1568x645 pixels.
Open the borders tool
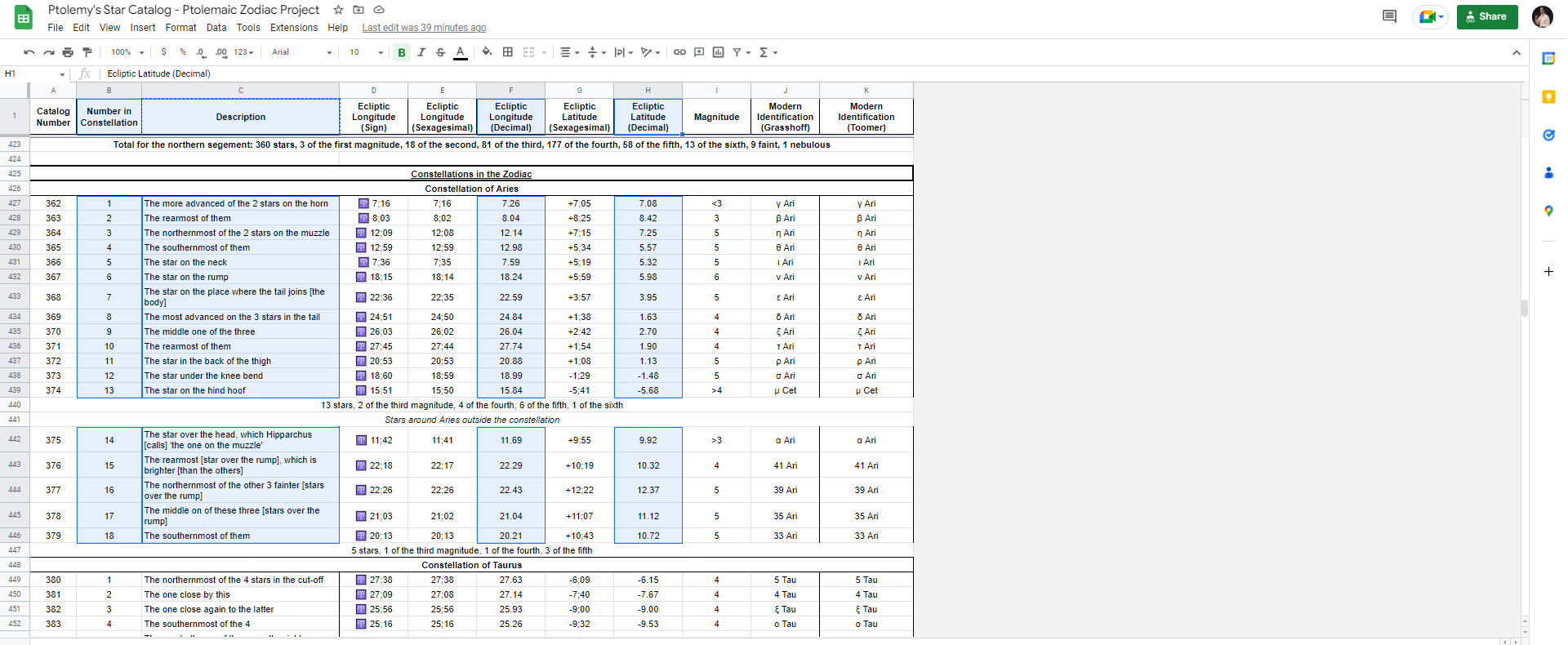pos(508,52)
